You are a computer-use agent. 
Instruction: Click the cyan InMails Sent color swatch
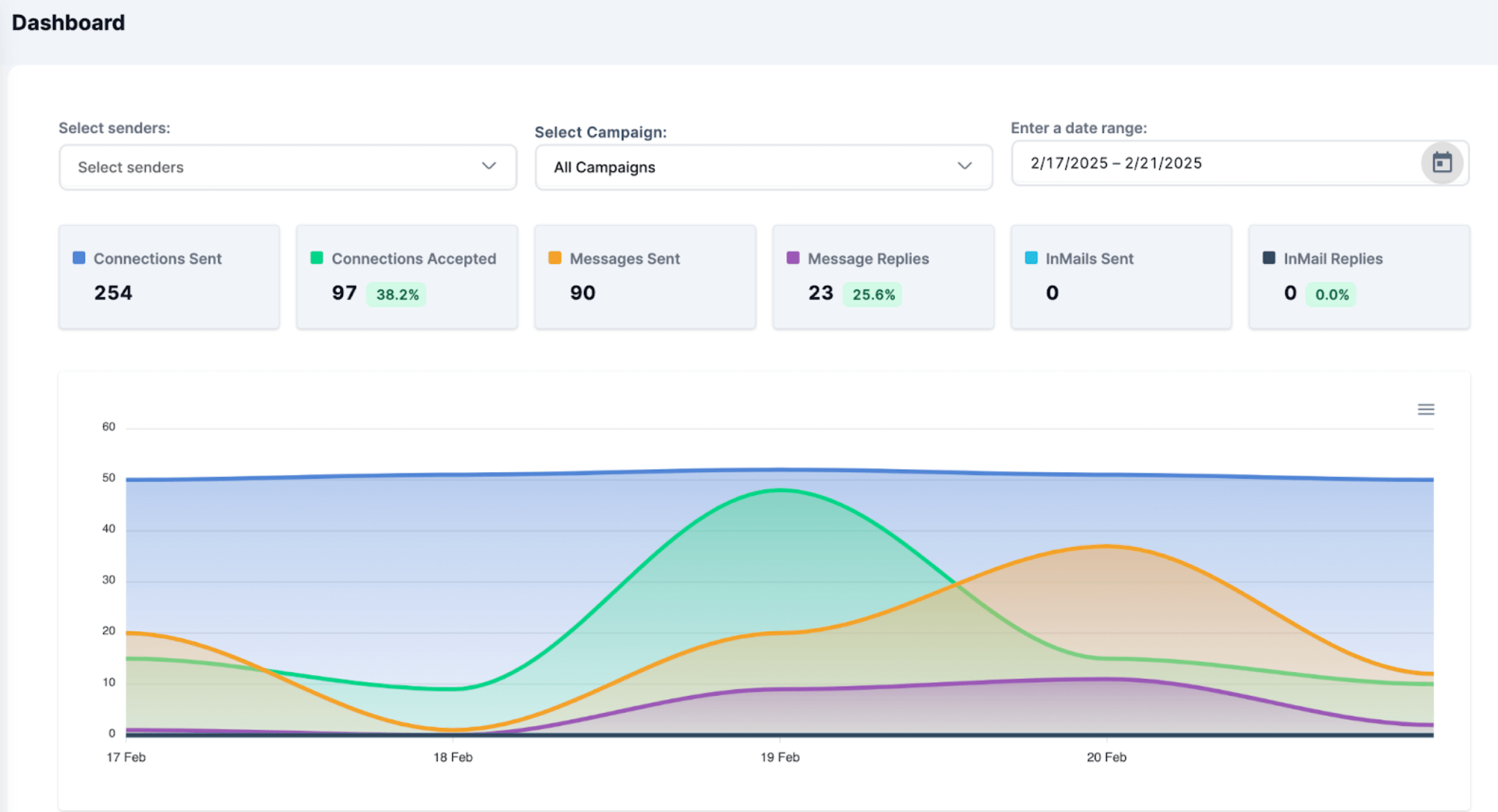click(x=1031, y=258)
